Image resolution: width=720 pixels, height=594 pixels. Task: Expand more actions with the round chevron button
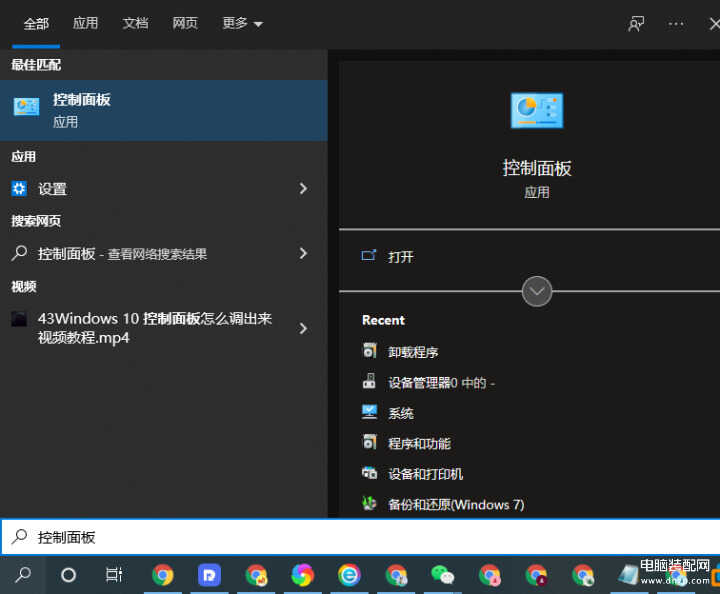537,291
